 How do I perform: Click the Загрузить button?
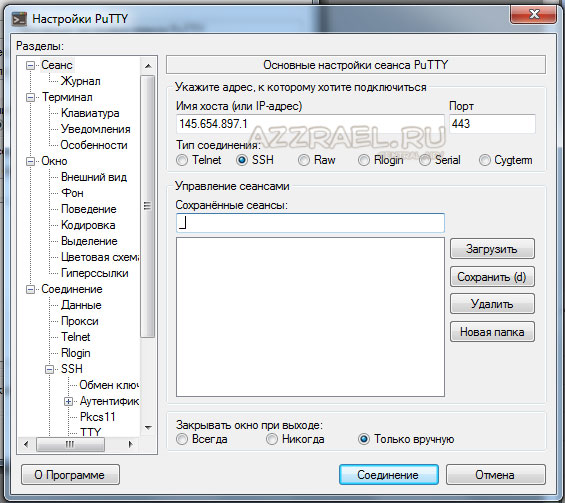[492, 249]
